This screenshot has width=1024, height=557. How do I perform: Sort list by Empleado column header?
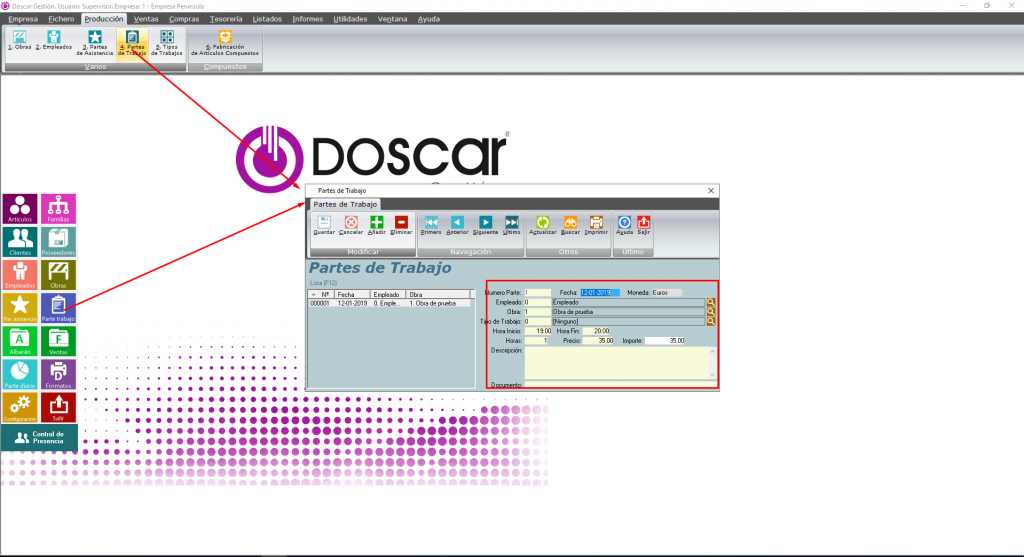(388, 294)
